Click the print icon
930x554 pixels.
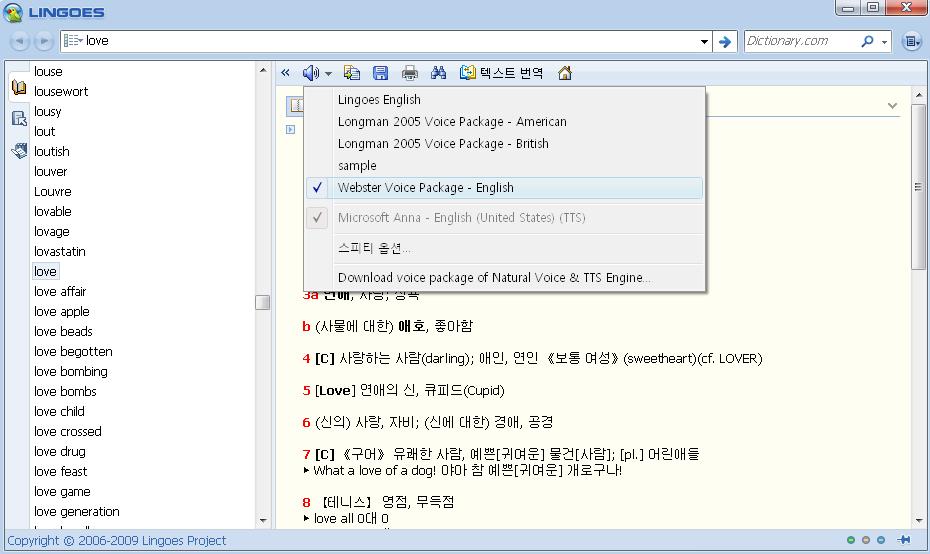[x=409, y=73]
